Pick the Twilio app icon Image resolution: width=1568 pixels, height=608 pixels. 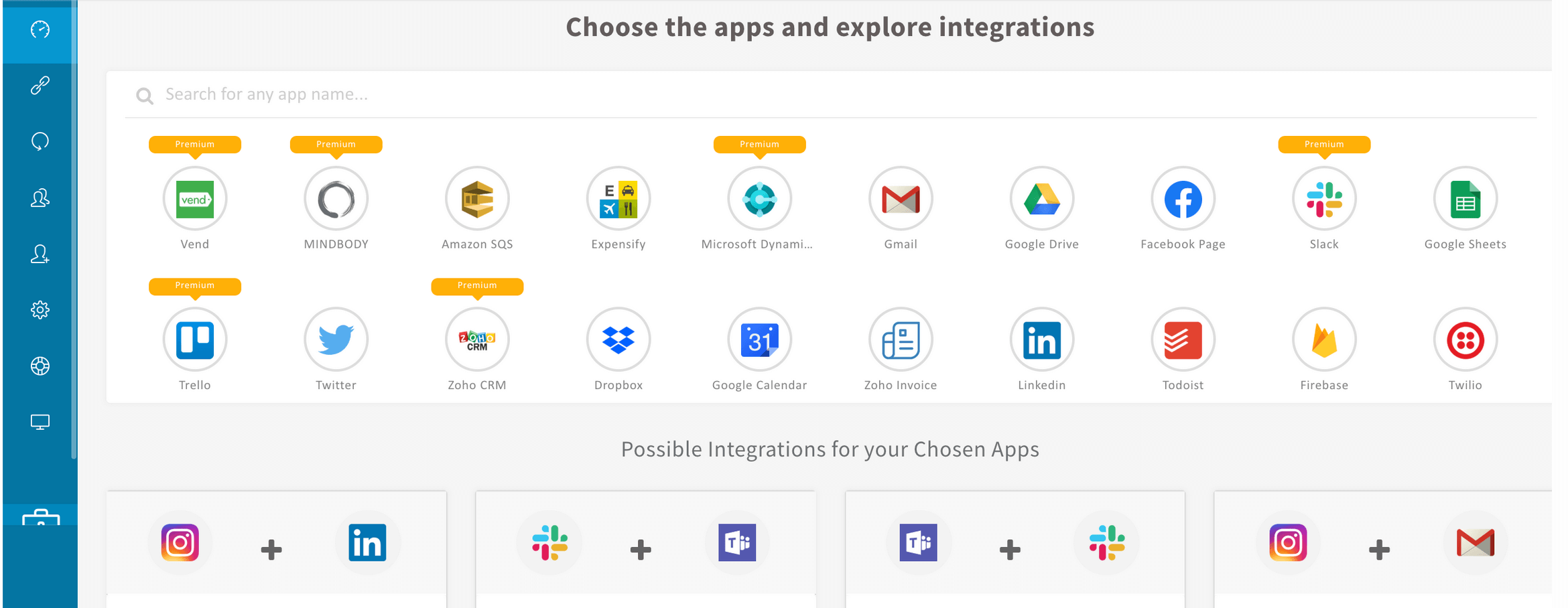1465,339
